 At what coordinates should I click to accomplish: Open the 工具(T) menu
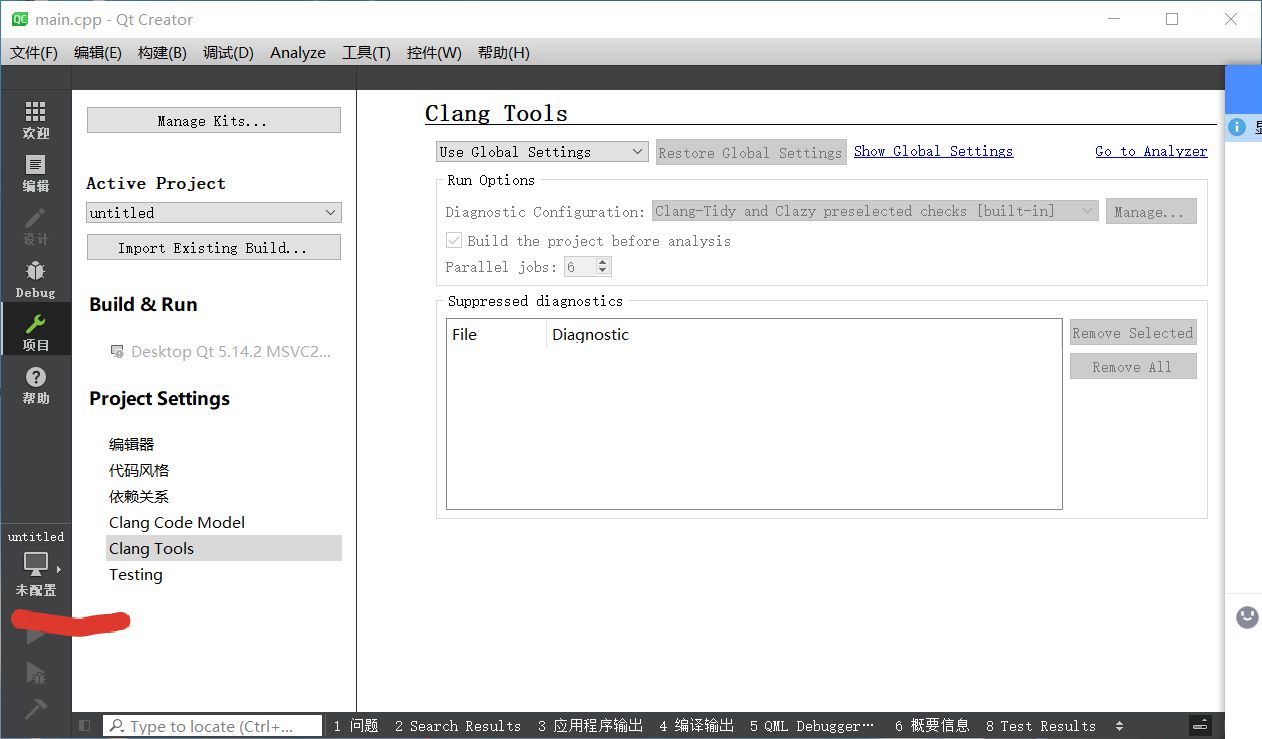[366, 53]
